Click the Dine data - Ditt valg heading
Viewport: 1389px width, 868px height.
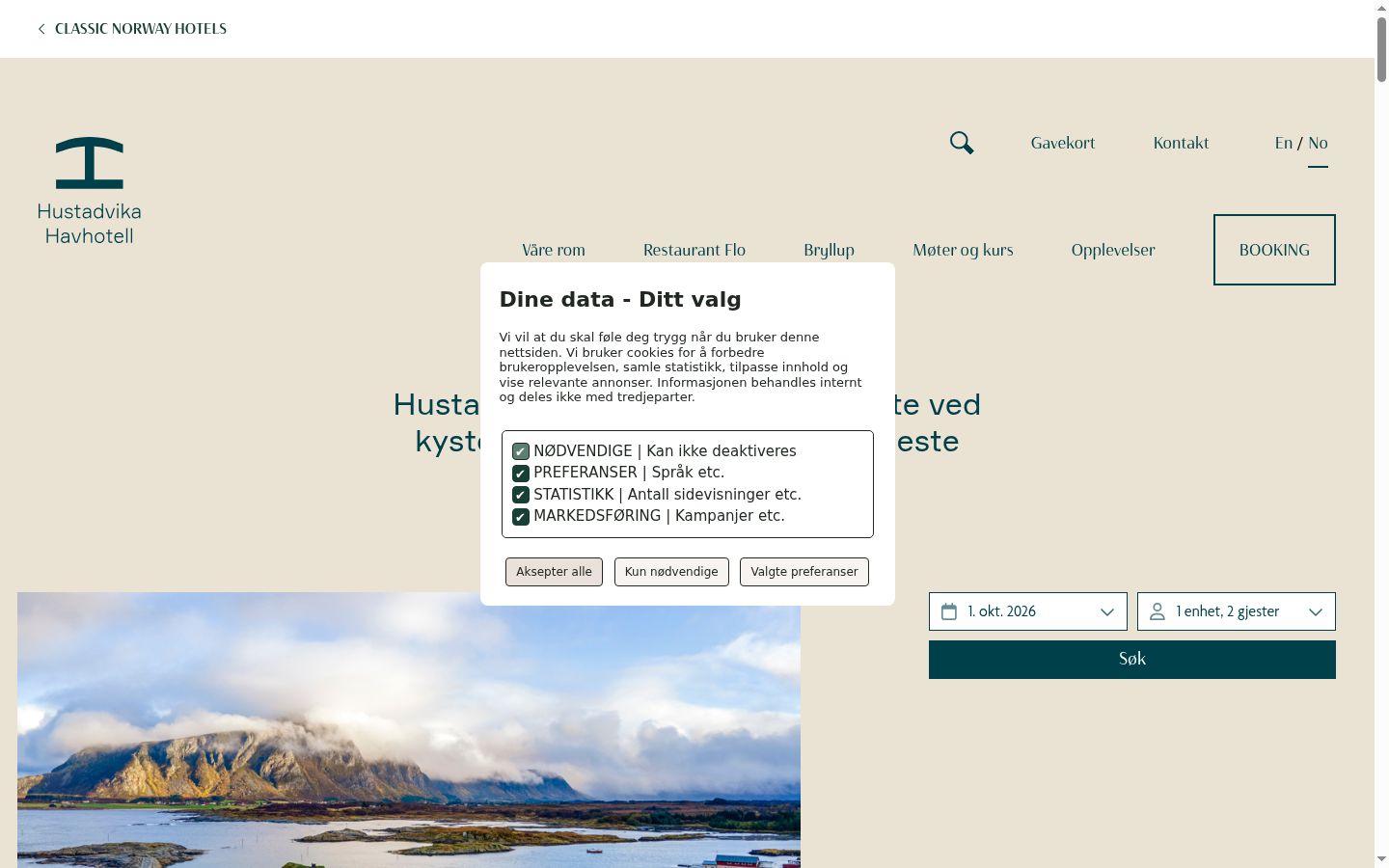tap(620, 299)
